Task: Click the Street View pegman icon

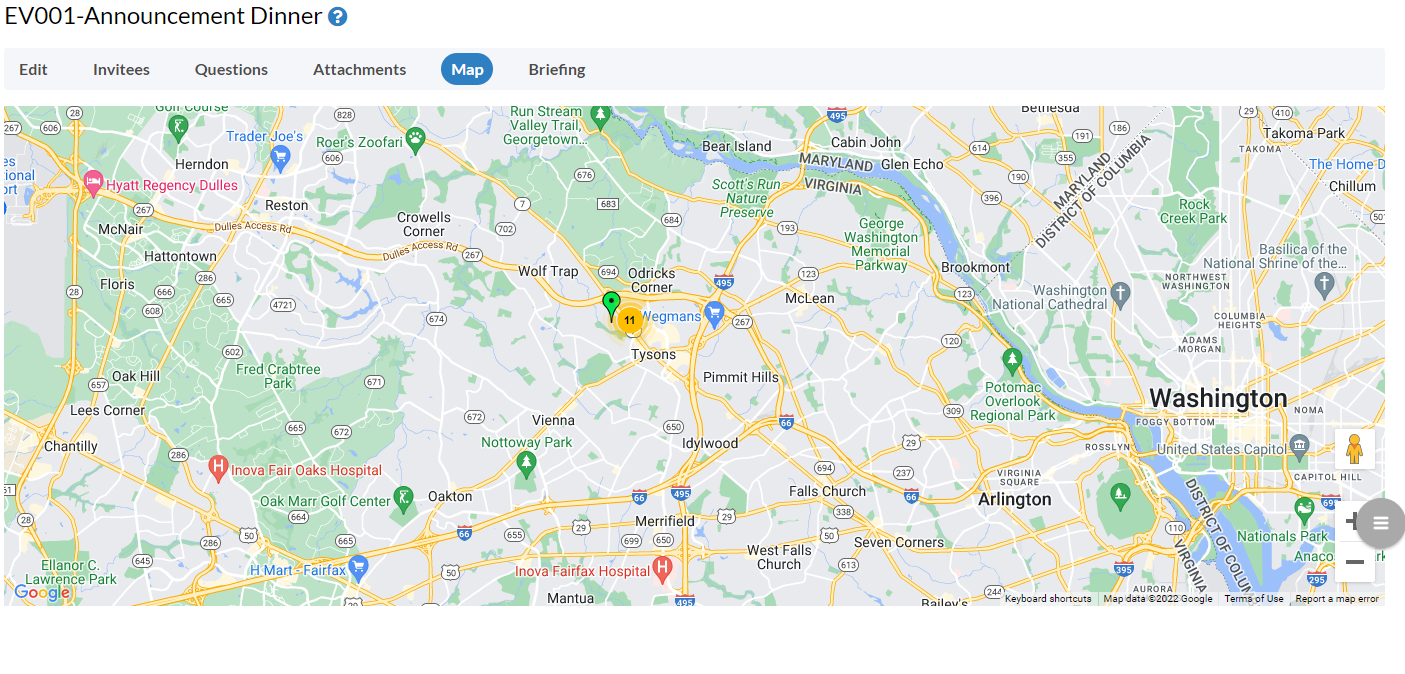Action: [1355, 449]
